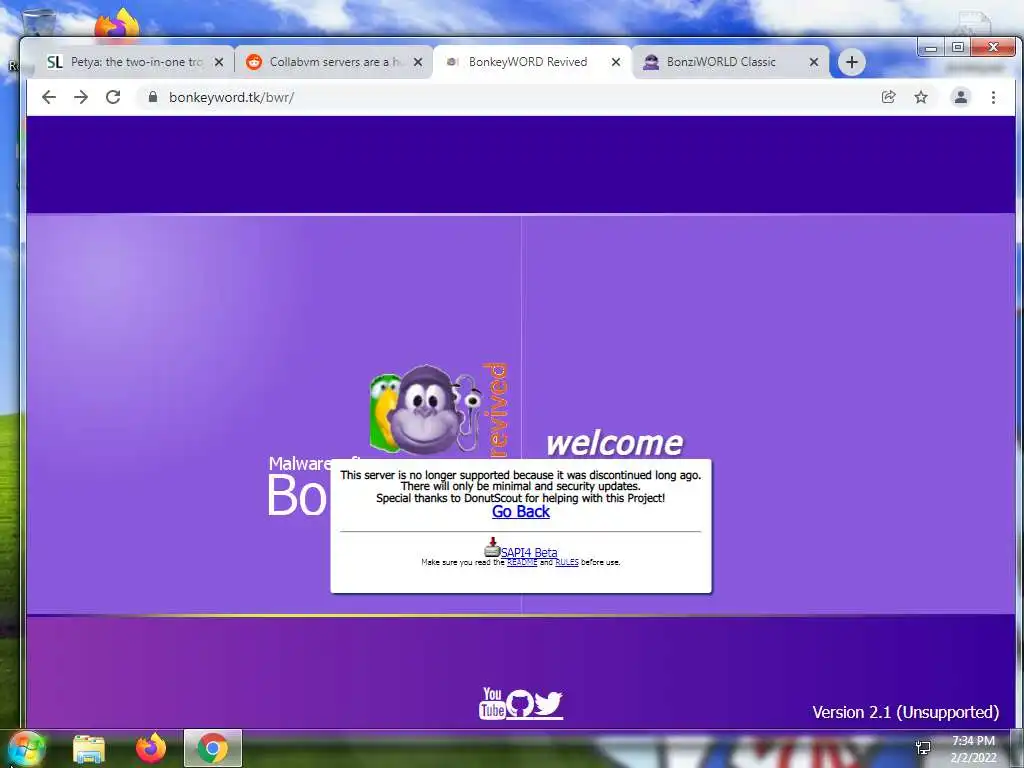Open File Explorer from the taskbar
The image size is (1024, 768).
pyautogui.click(x=89, y=748)
